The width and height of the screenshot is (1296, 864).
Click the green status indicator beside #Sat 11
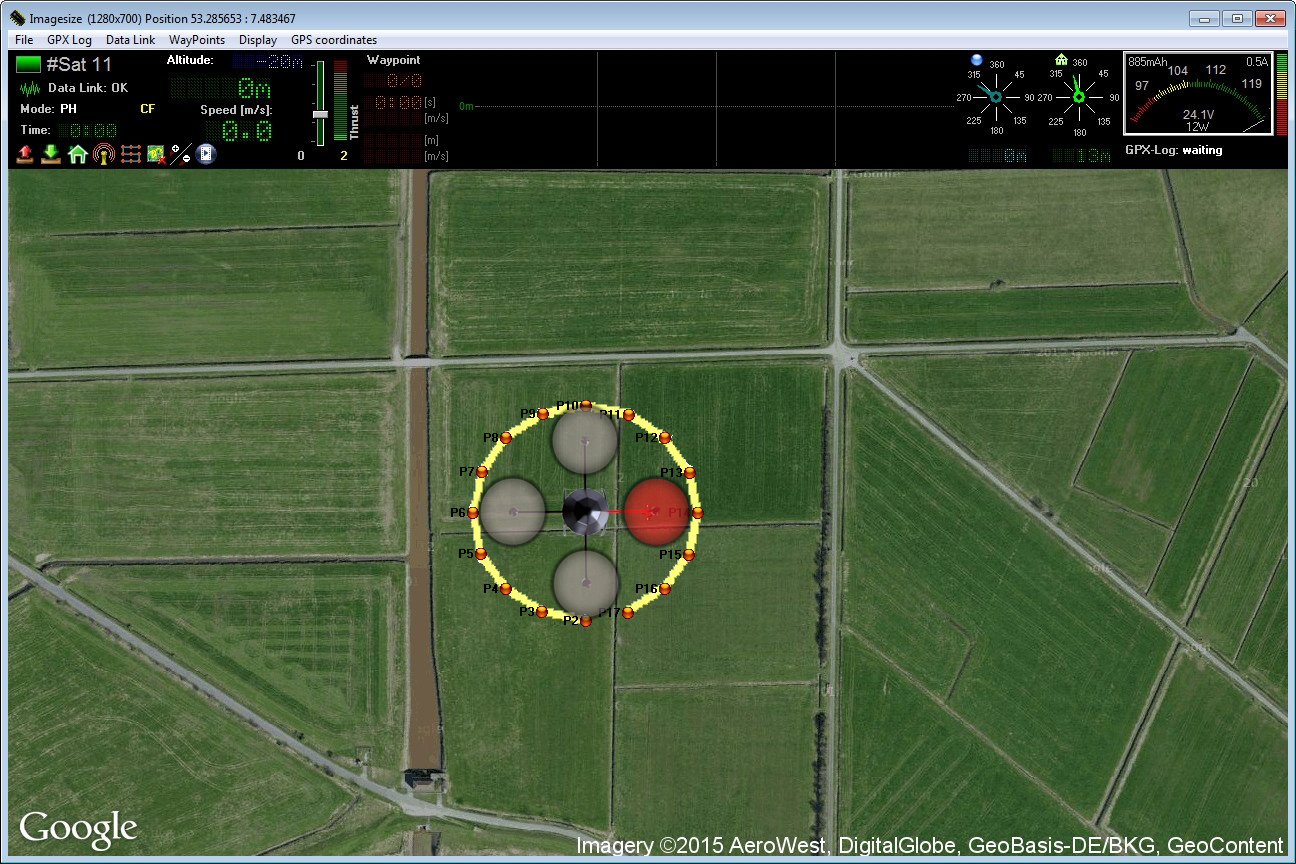tap(28, 65)
